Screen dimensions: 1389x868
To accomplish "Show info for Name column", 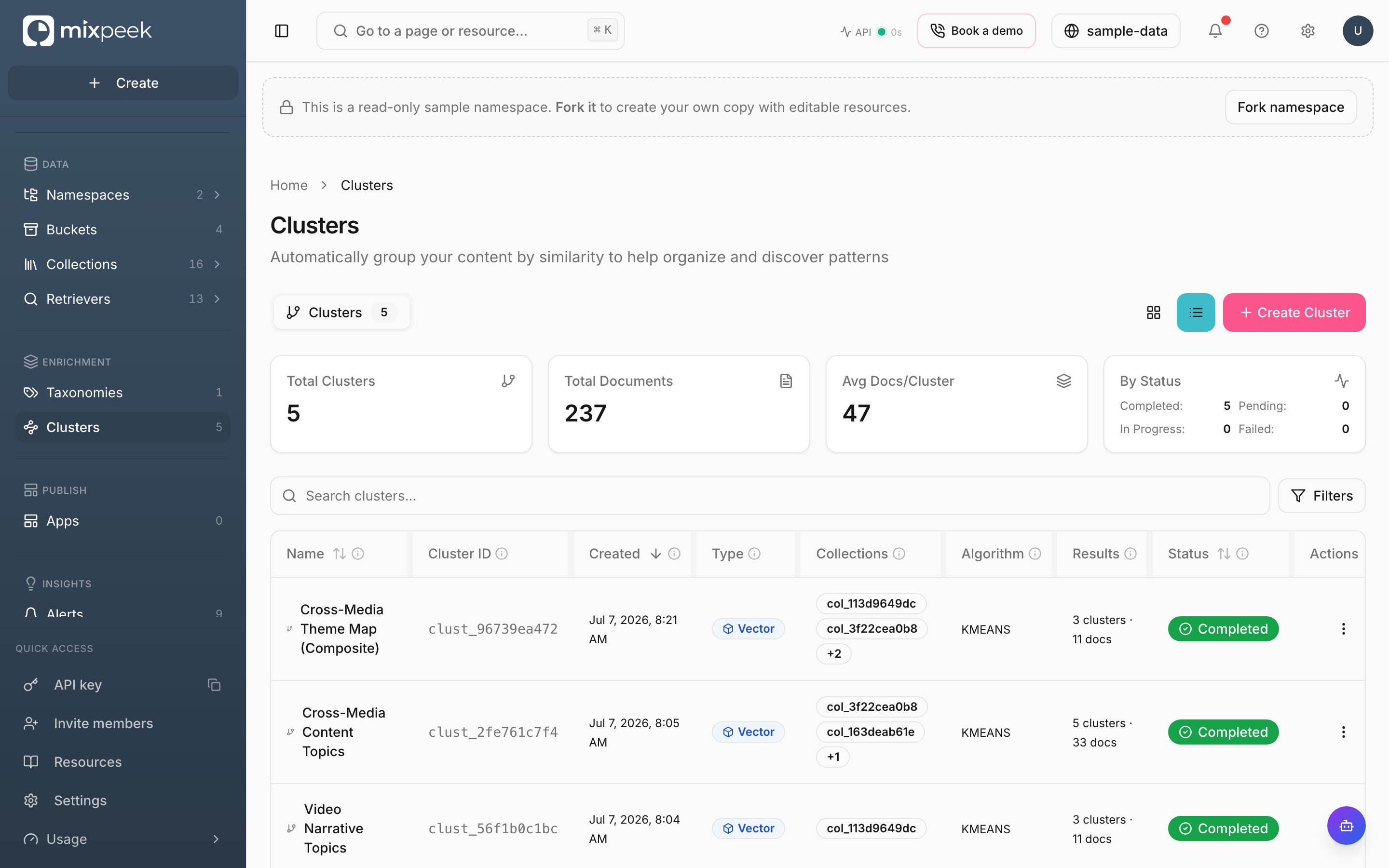I will 357,554.
